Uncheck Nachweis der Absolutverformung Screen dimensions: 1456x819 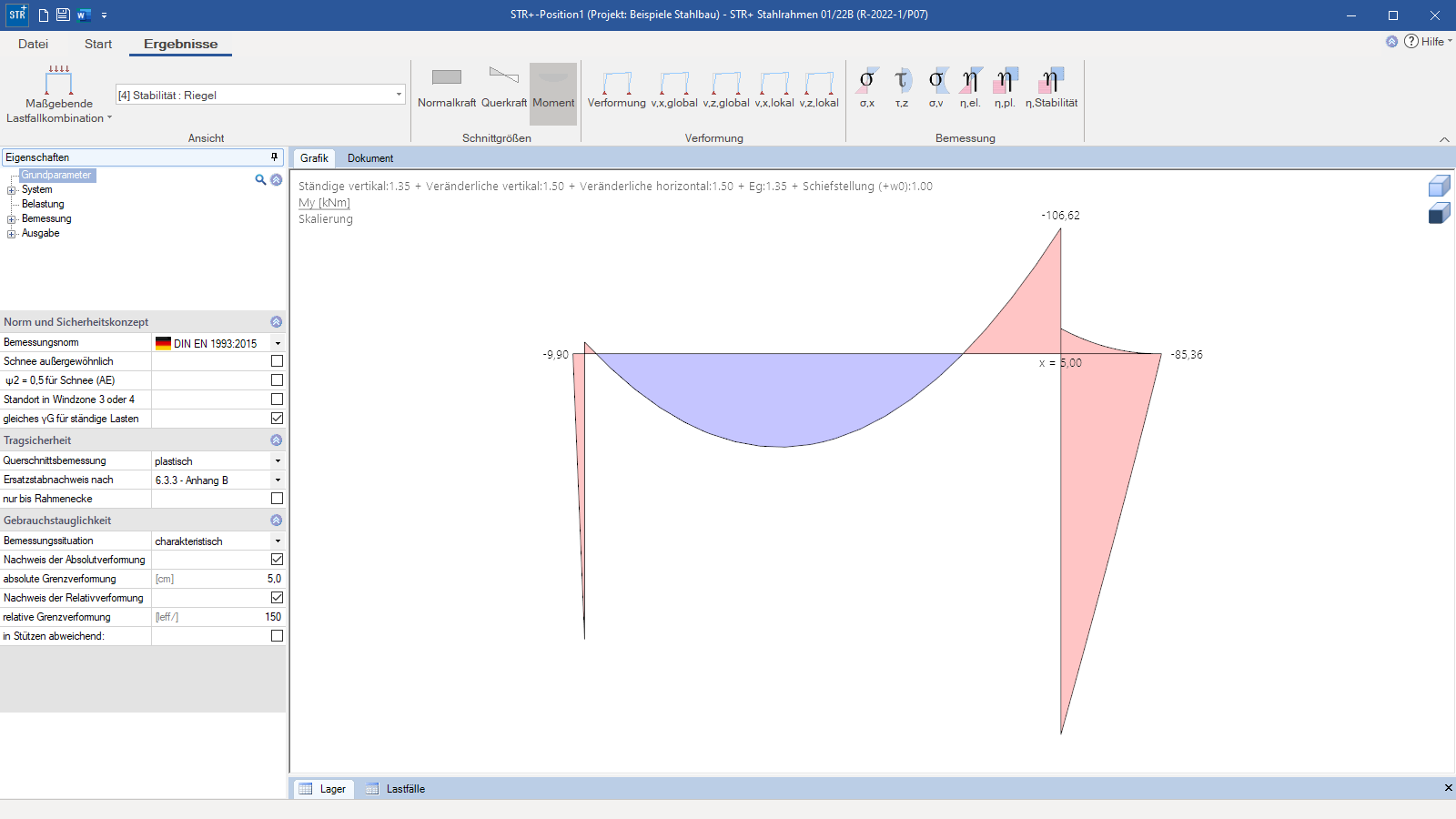click(x=277, y=560)
